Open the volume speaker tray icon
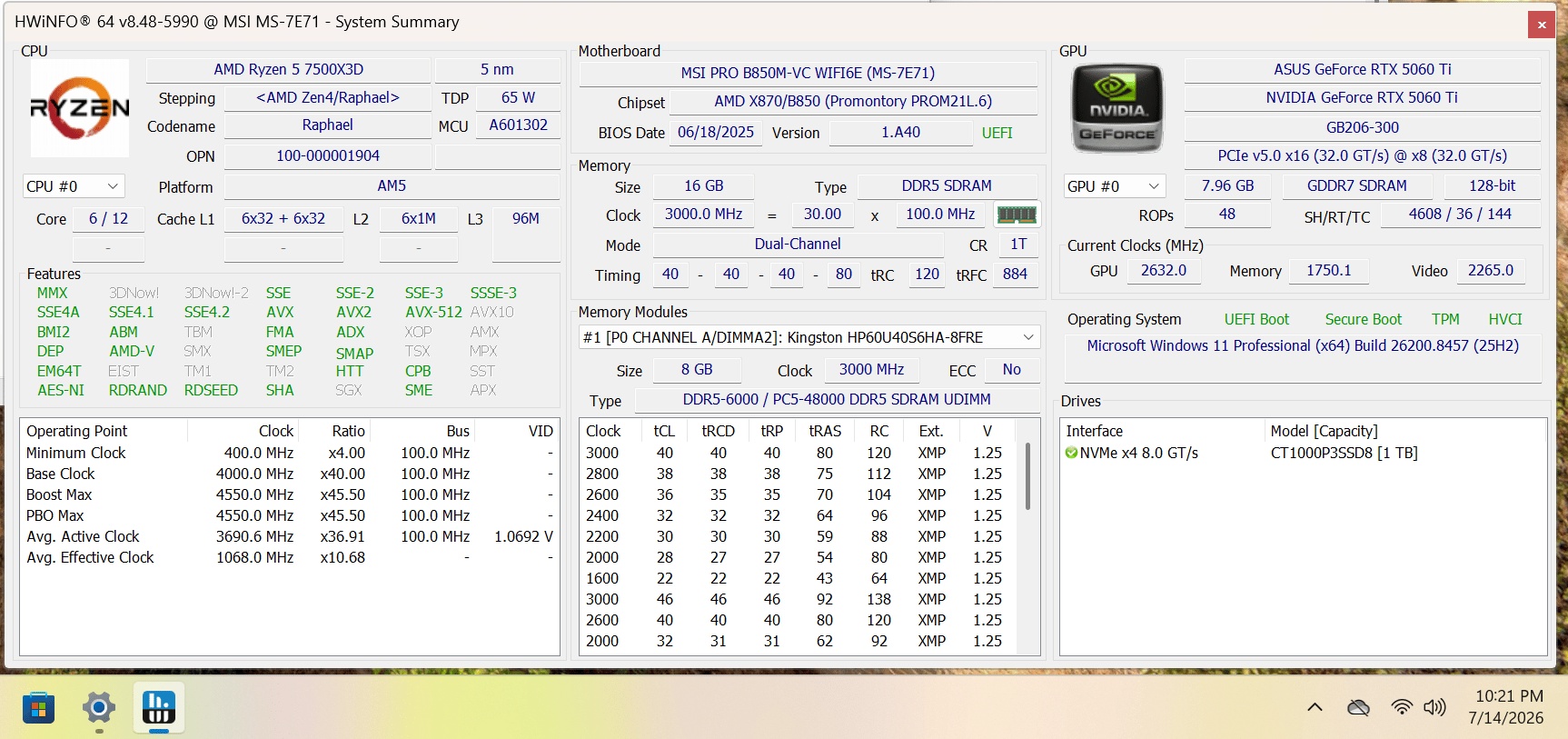Screen dimensions: 1568x739 1435,707
